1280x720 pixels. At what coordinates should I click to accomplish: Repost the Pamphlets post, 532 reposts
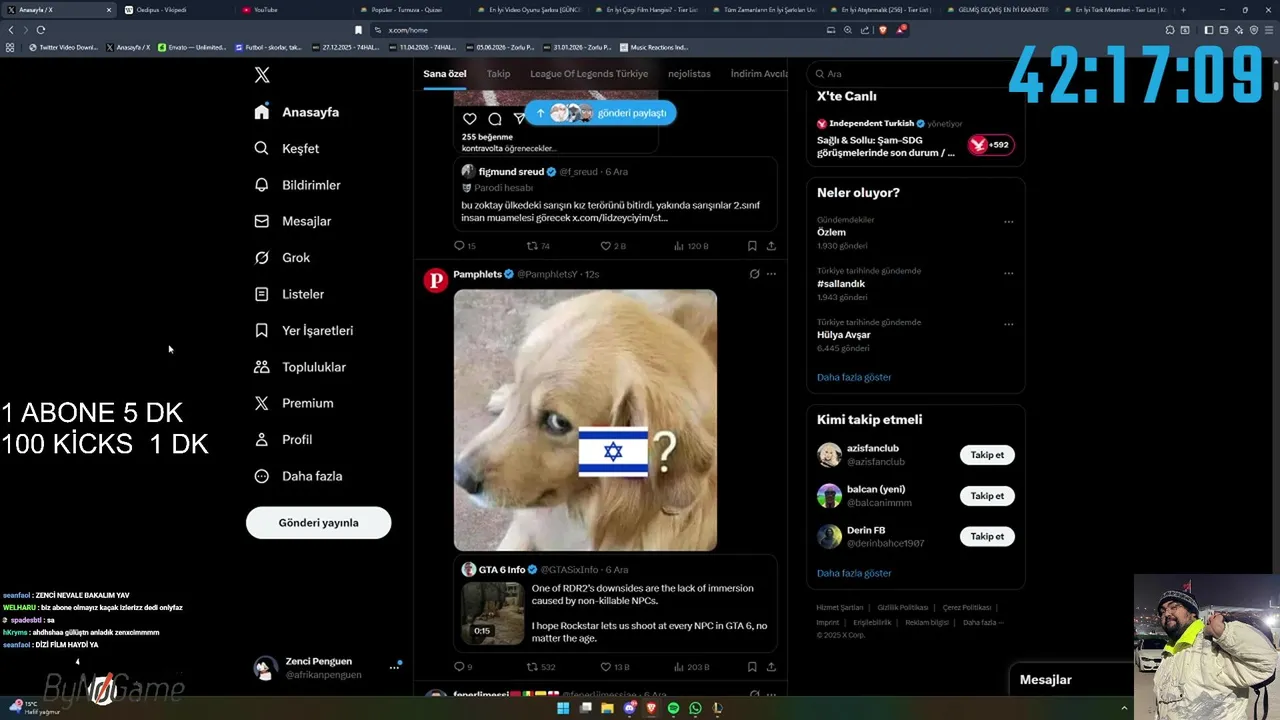(541, 666)
